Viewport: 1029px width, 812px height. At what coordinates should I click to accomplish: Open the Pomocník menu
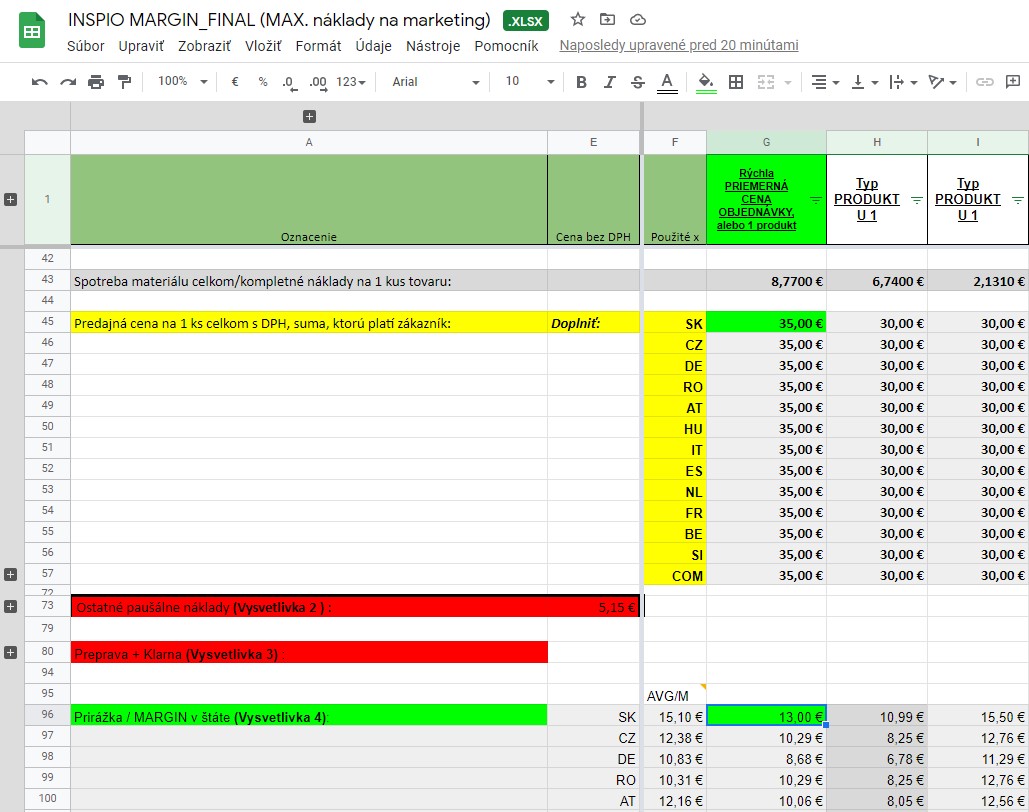(506, 46)
